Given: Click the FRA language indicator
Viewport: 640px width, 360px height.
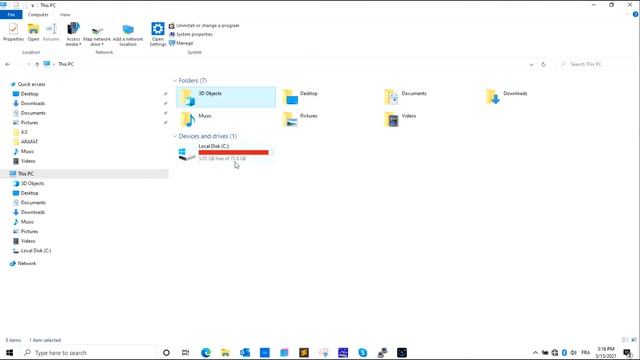Looking at the screenshot, I should click(x=586, y=353).
